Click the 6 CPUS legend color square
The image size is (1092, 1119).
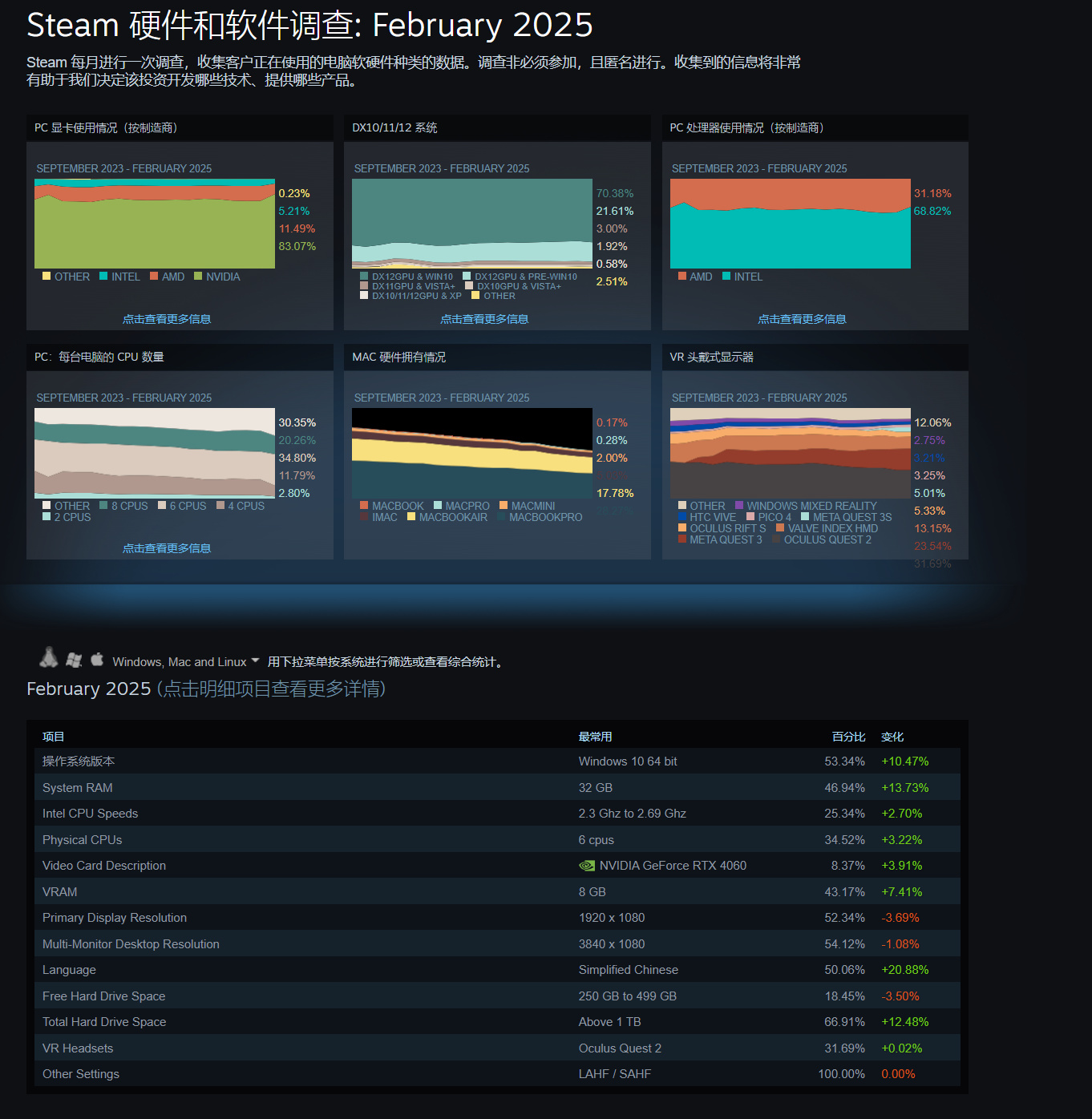162,506
